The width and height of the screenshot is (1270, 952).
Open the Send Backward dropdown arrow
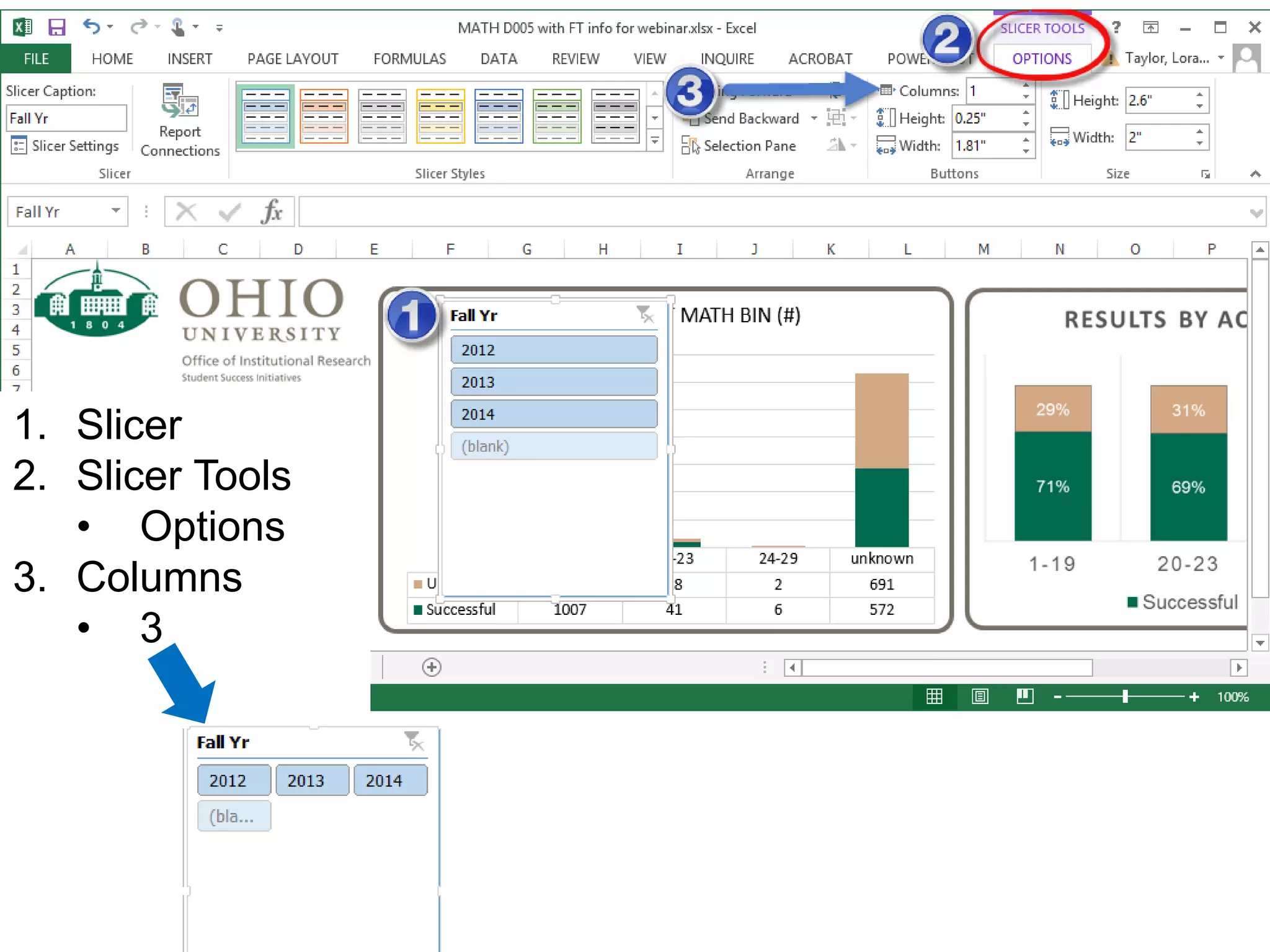pyautogui.click(x=814, y=118)
